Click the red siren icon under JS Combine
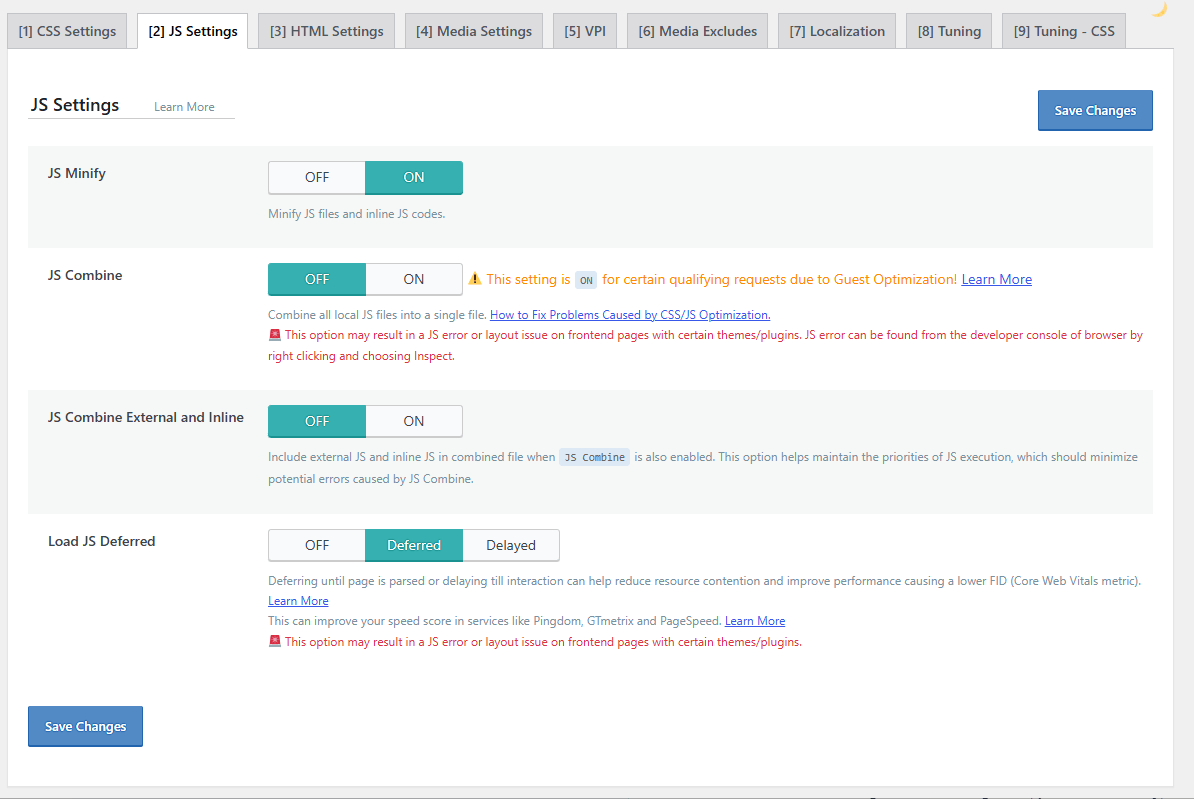1194x799 pixels. tap(275, 334)
